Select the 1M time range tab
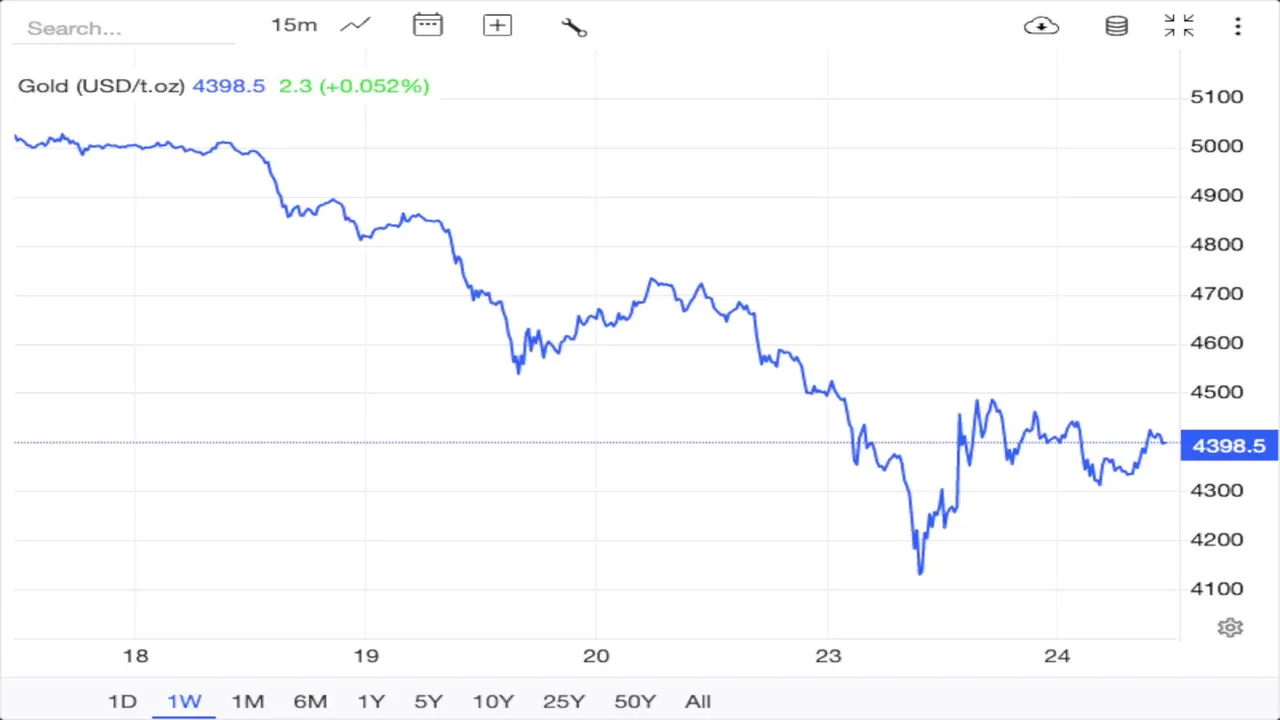Screen dimensions: 1280x720 click(247, 701)
